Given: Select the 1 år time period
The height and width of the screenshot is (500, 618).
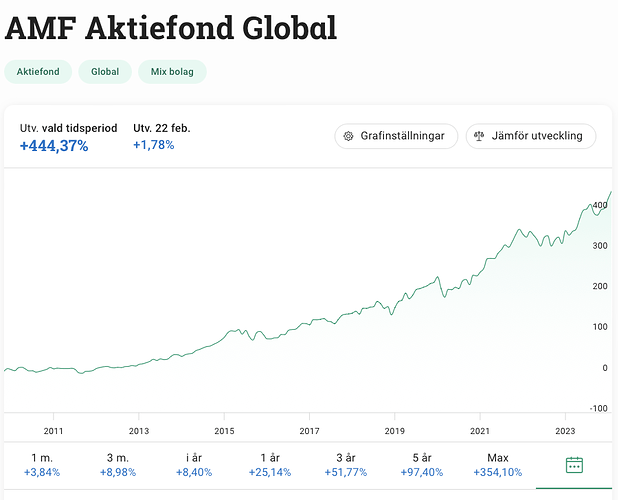Looking at the screenshot, I should click(269, 464).
